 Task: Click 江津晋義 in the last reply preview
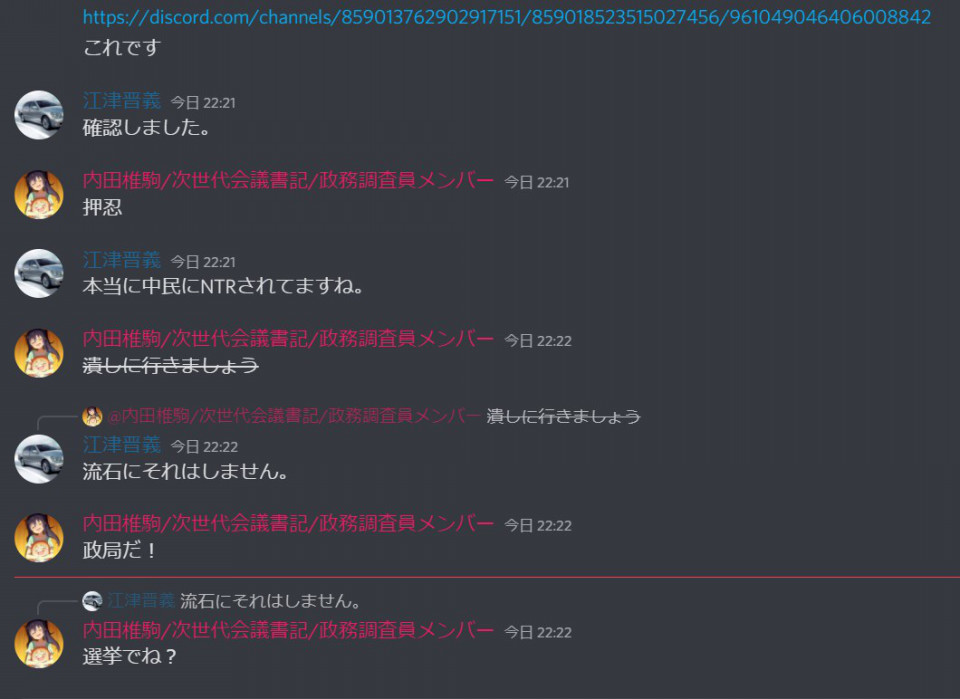141,601
